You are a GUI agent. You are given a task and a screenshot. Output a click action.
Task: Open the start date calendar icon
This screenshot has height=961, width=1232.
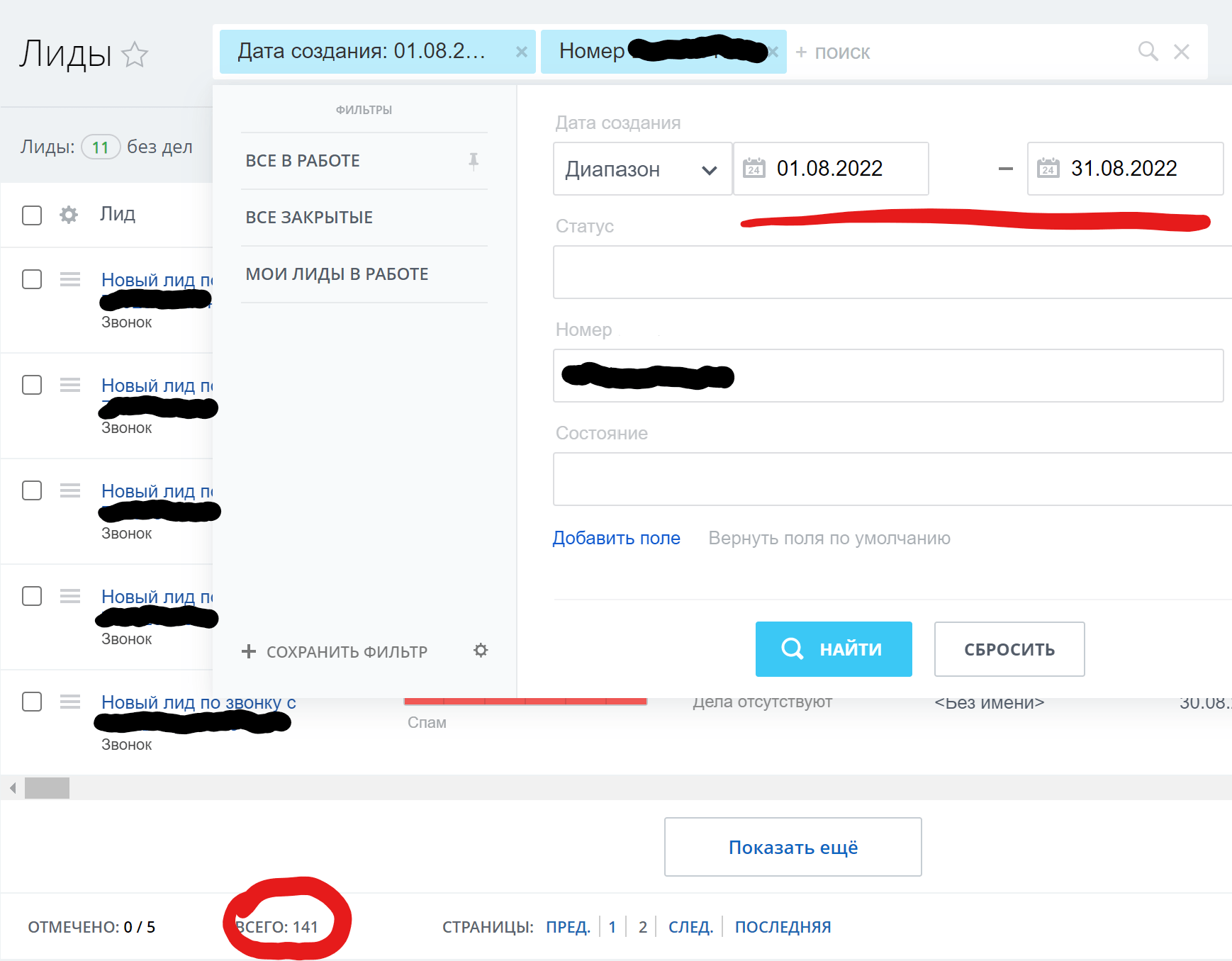(x=754, y=168)
